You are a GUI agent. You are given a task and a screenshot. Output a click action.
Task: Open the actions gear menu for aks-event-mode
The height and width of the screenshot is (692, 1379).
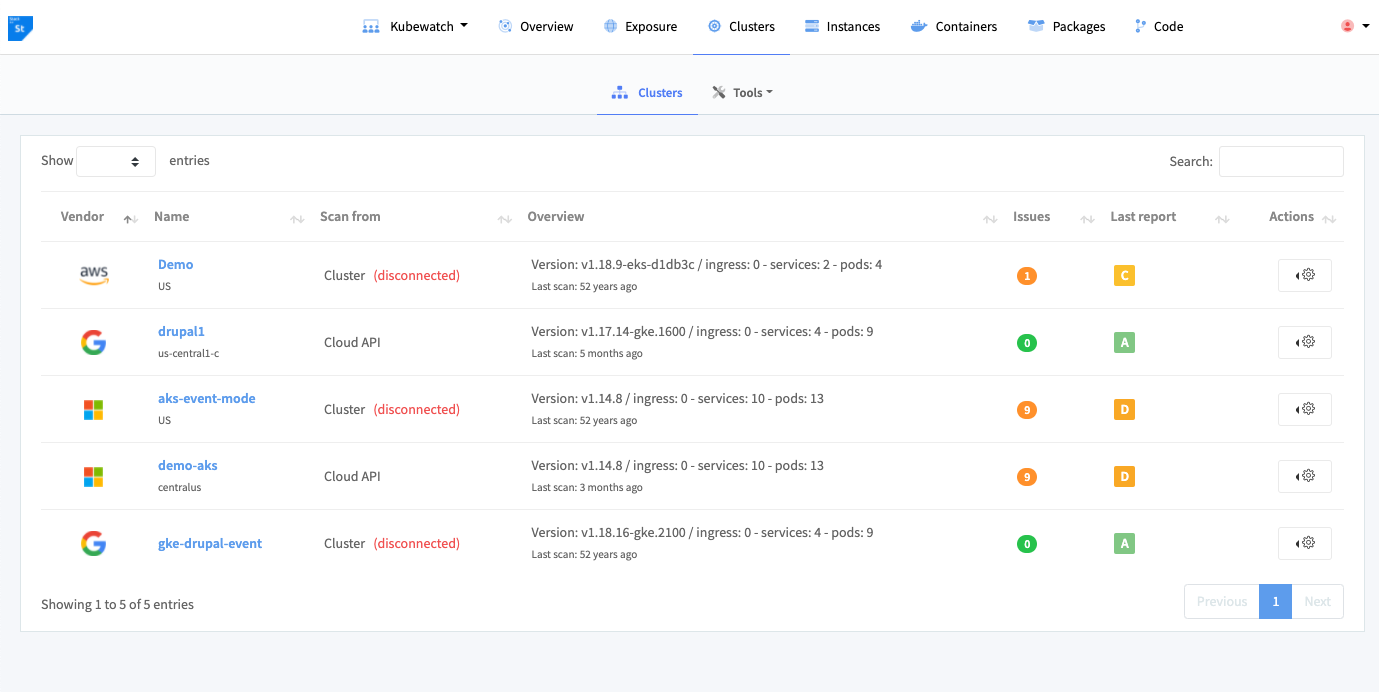[1305, 409]
